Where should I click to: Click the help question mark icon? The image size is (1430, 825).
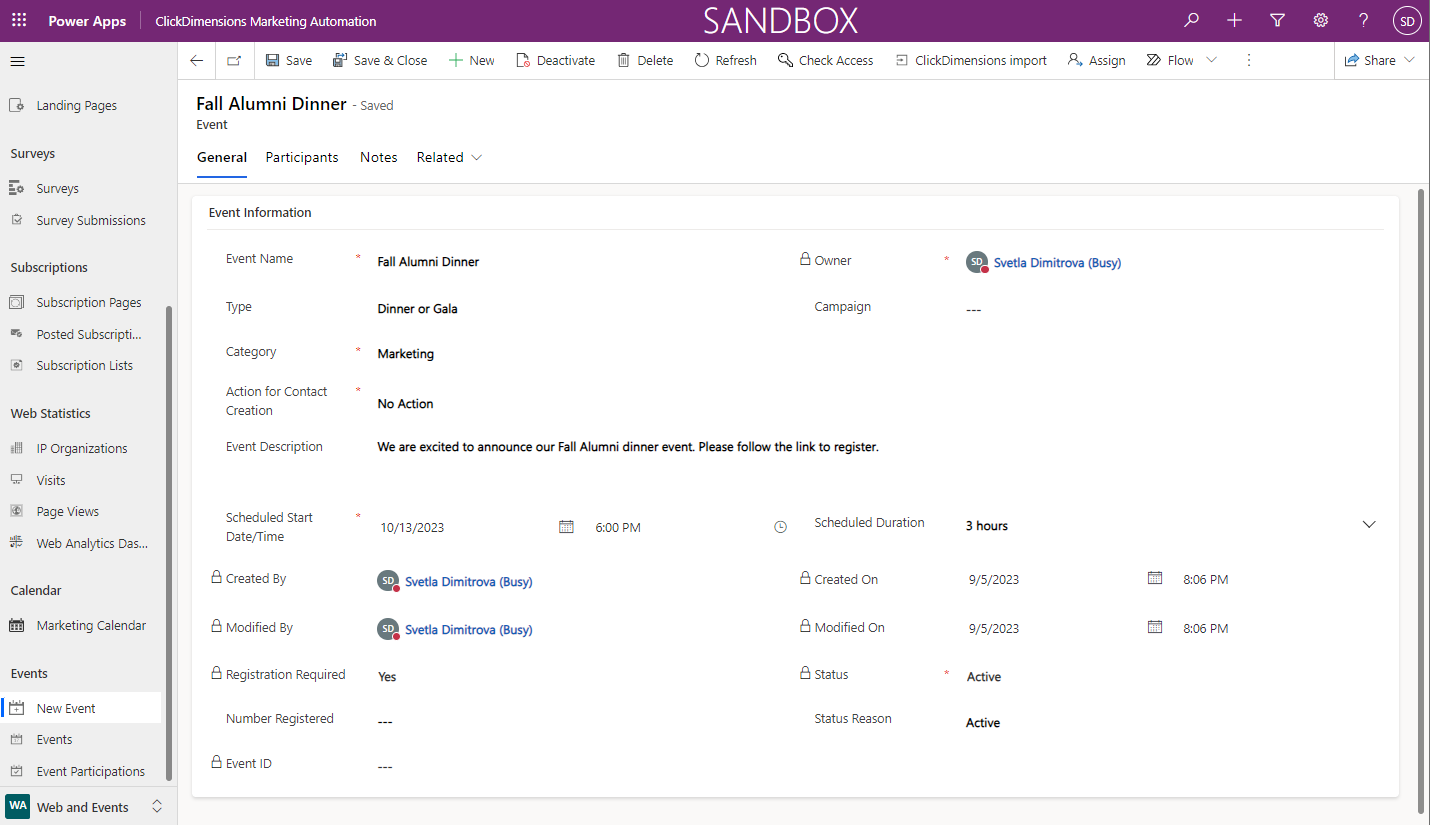1363,20
